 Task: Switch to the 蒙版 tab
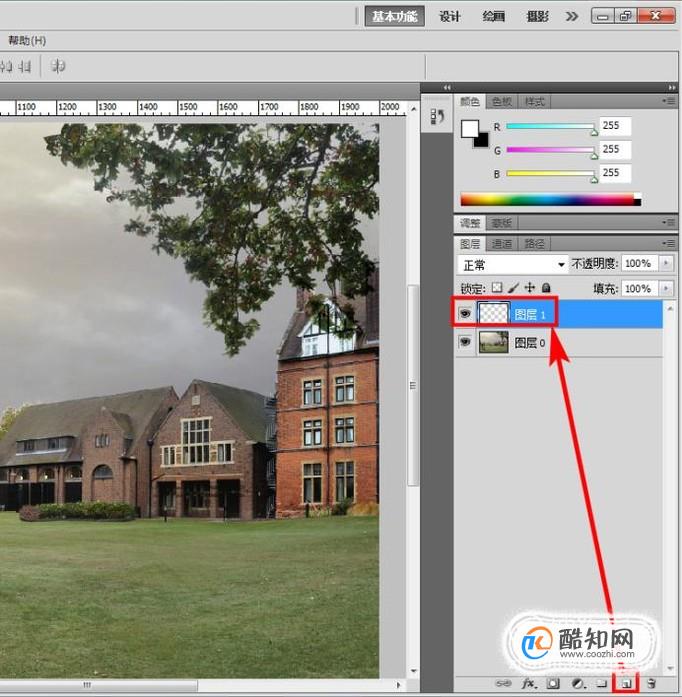pyautogui.click(x=502, y=223)
